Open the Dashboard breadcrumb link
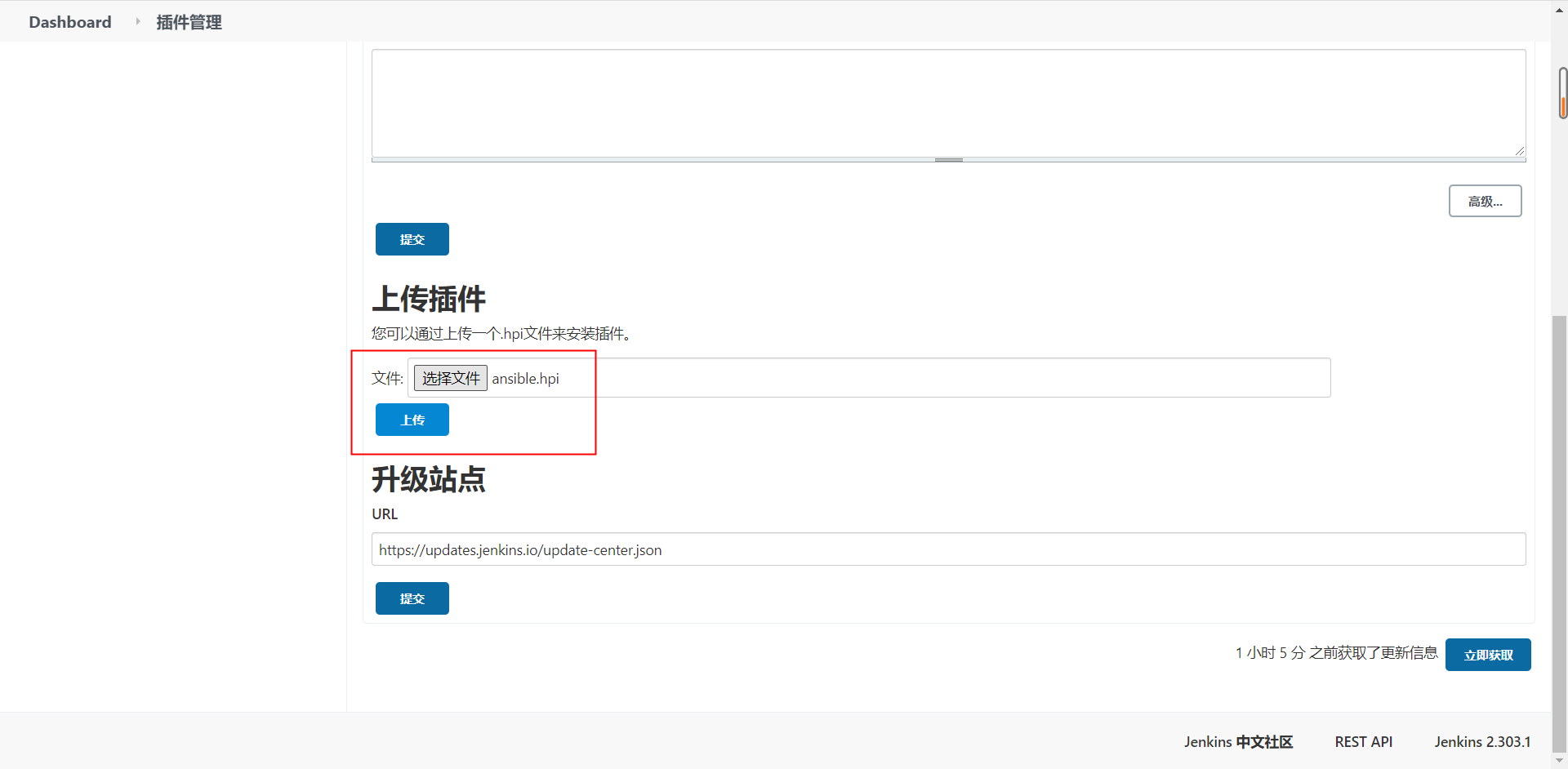Screen dimensions: 1568x769 point(70,22)
